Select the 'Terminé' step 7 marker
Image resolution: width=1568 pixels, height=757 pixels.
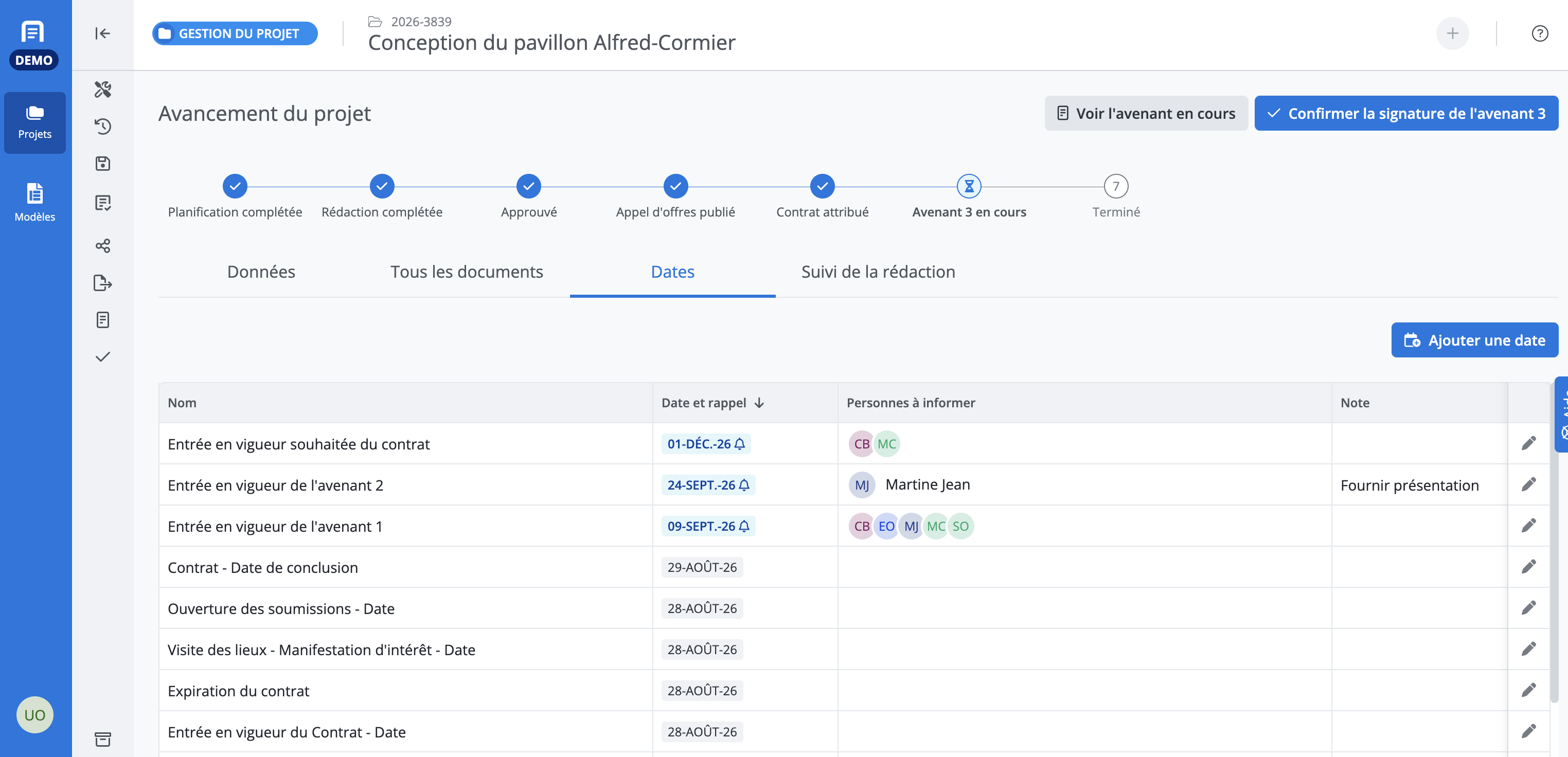[1116, 187]
